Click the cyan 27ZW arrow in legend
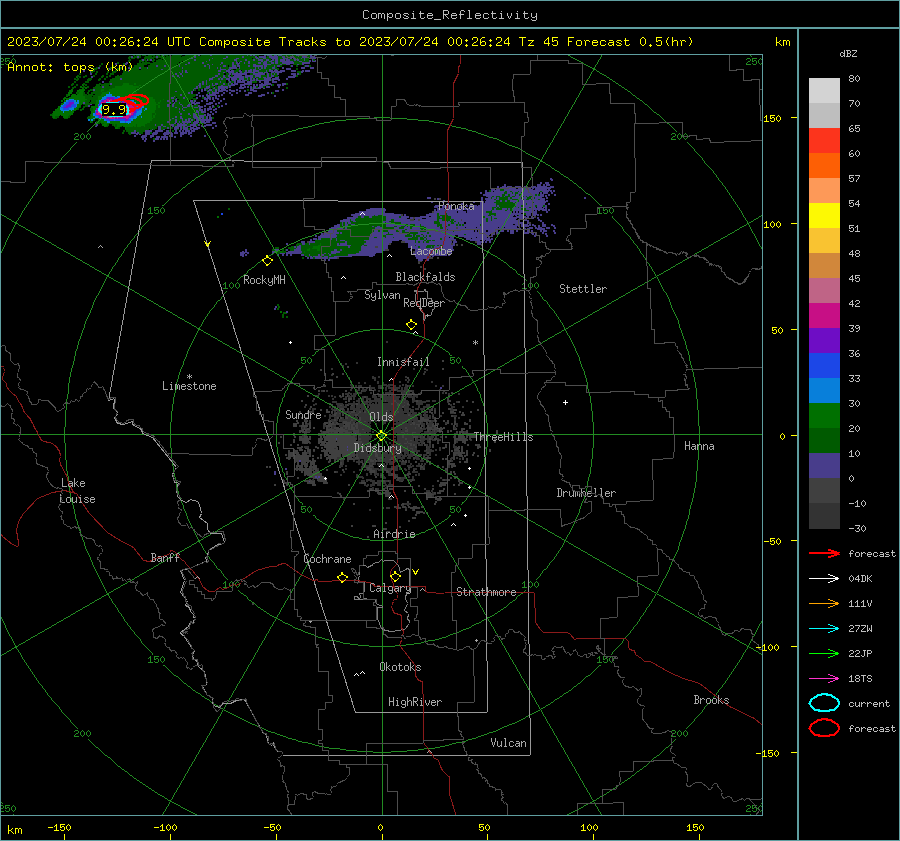 tap(824, 629)
